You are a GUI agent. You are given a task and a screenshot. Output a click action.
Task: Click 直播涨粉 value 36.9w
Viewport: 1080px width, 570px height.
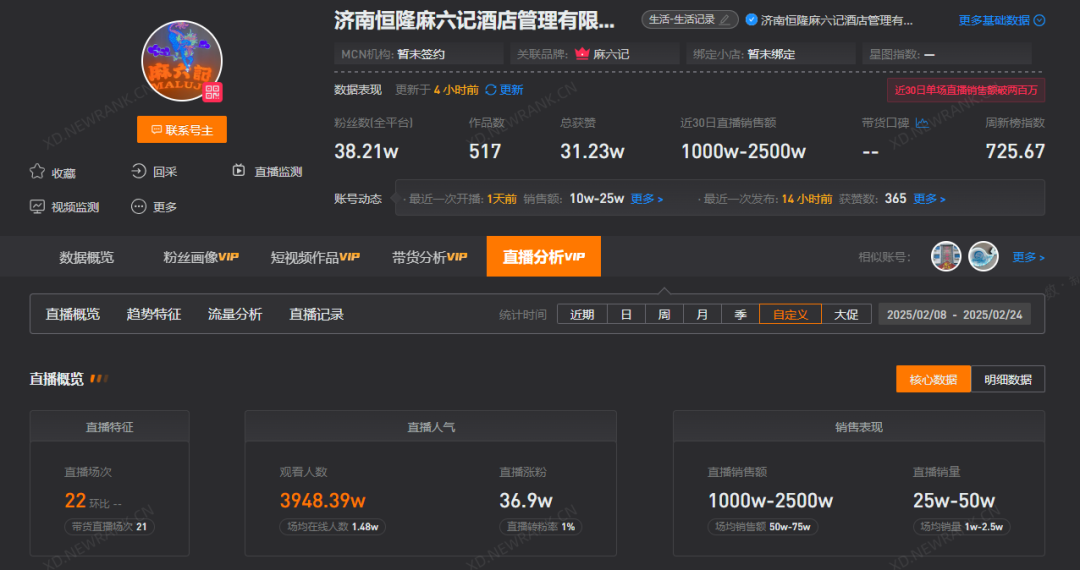[x=526, y=500]
